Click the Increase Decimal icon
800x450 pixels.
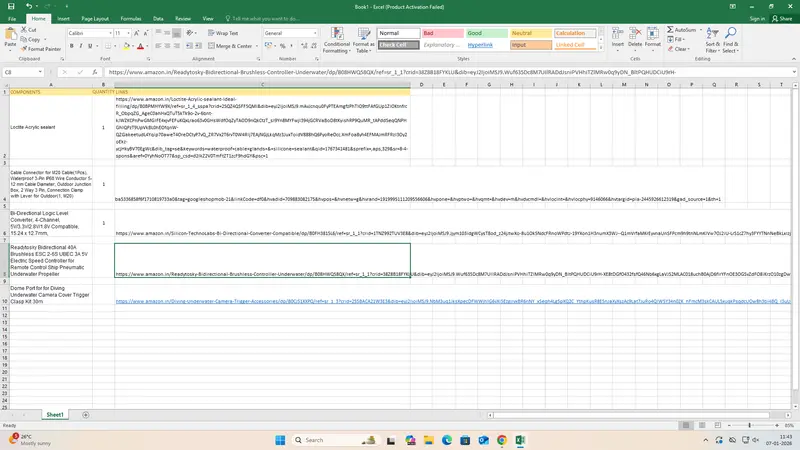pyautogui.click(x=305, y=46)
